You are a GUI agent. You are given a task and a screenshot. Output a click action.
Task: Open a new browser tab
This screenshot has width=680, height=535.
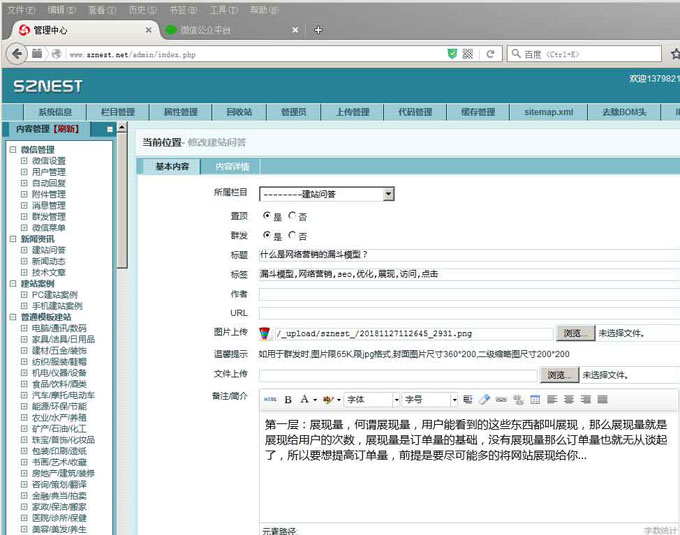point(318,30)
